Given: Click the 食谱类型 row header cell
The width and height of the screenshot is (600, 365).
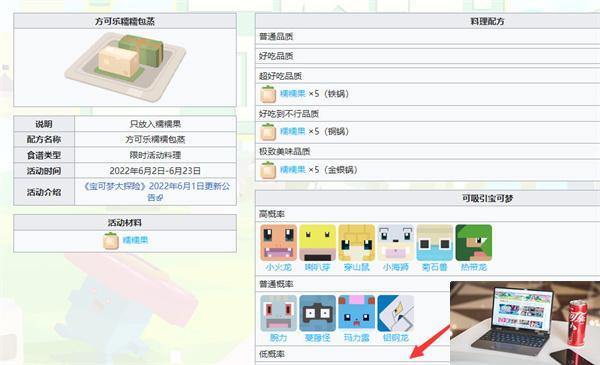Looking at the screenshot, I should [x=44, y=155].
